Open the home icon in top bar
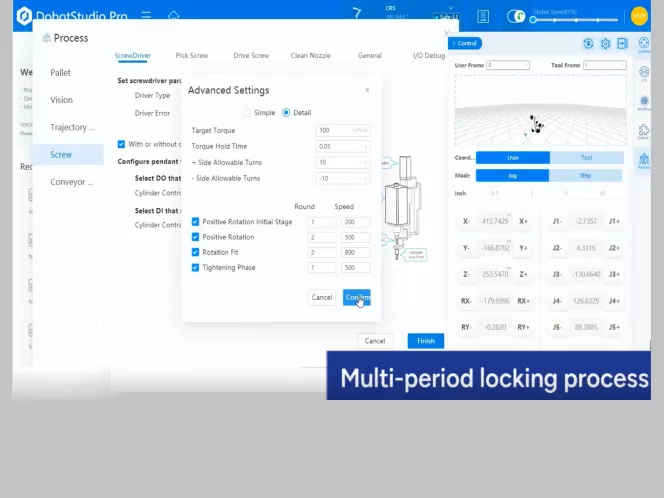The height and width of the screenshot is (498, 664). coord(174,15)
